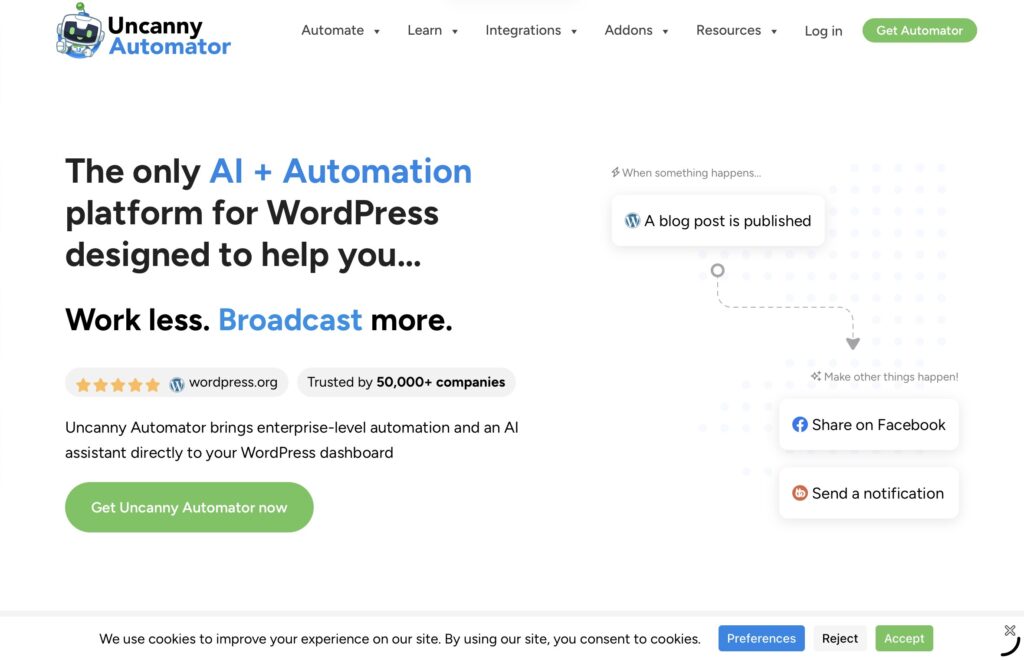Open the Addons menu
The image size is (1024, 660).
(628, 30)
